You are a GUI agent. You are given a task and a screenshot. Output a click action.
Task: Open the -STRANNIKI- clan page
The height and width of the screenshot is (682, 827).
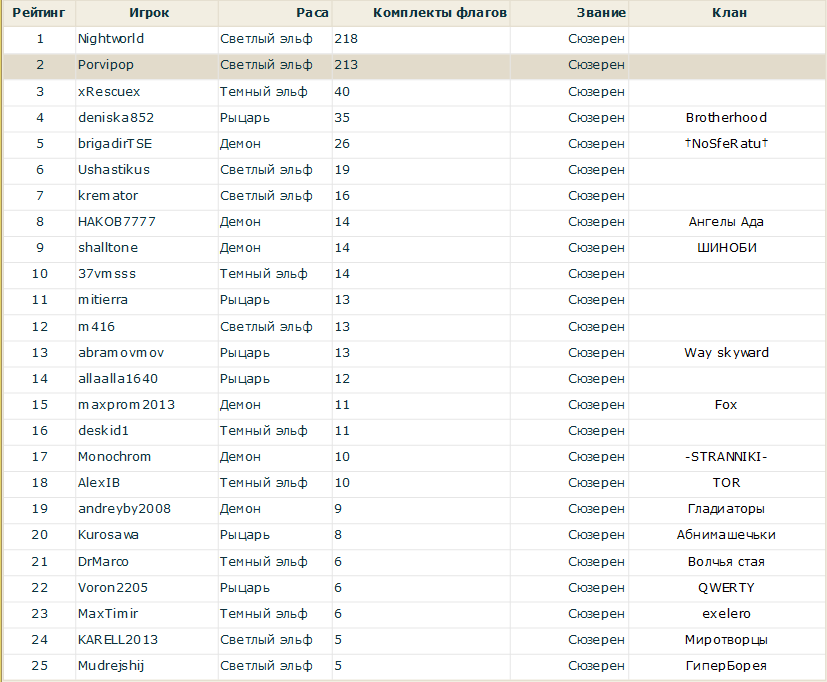[726, 456]
